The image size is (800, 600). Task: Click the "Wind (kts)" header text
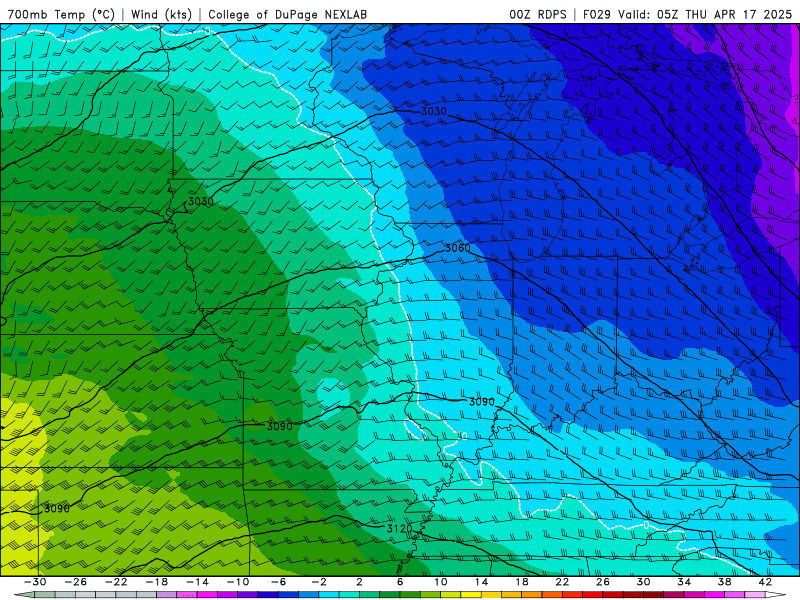pos(162,14)
